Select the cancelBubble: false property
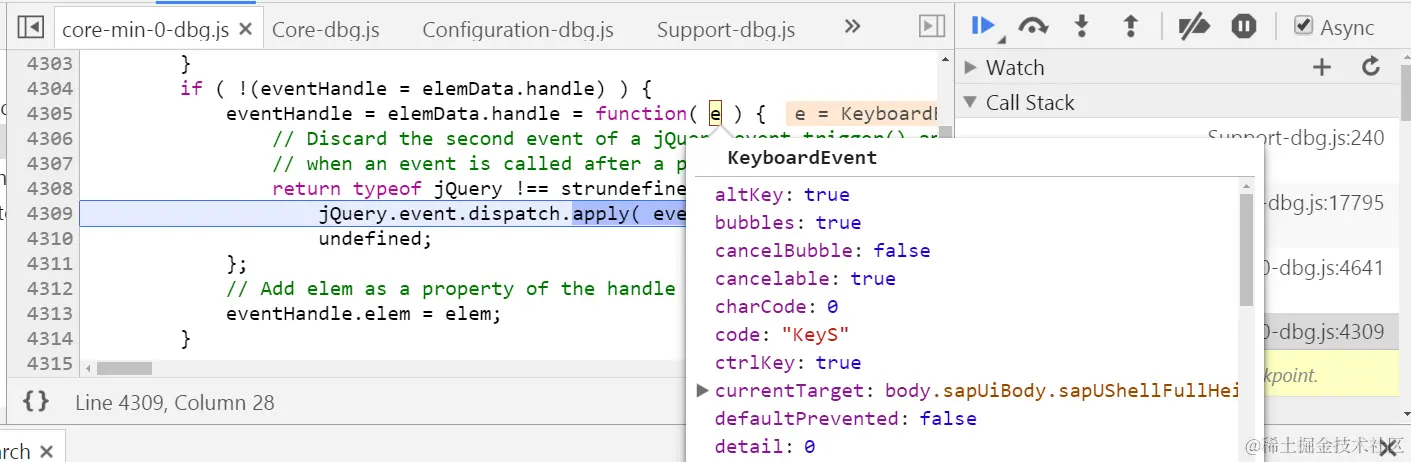Viewport: 1411px width, 462px height. [822, 250]
